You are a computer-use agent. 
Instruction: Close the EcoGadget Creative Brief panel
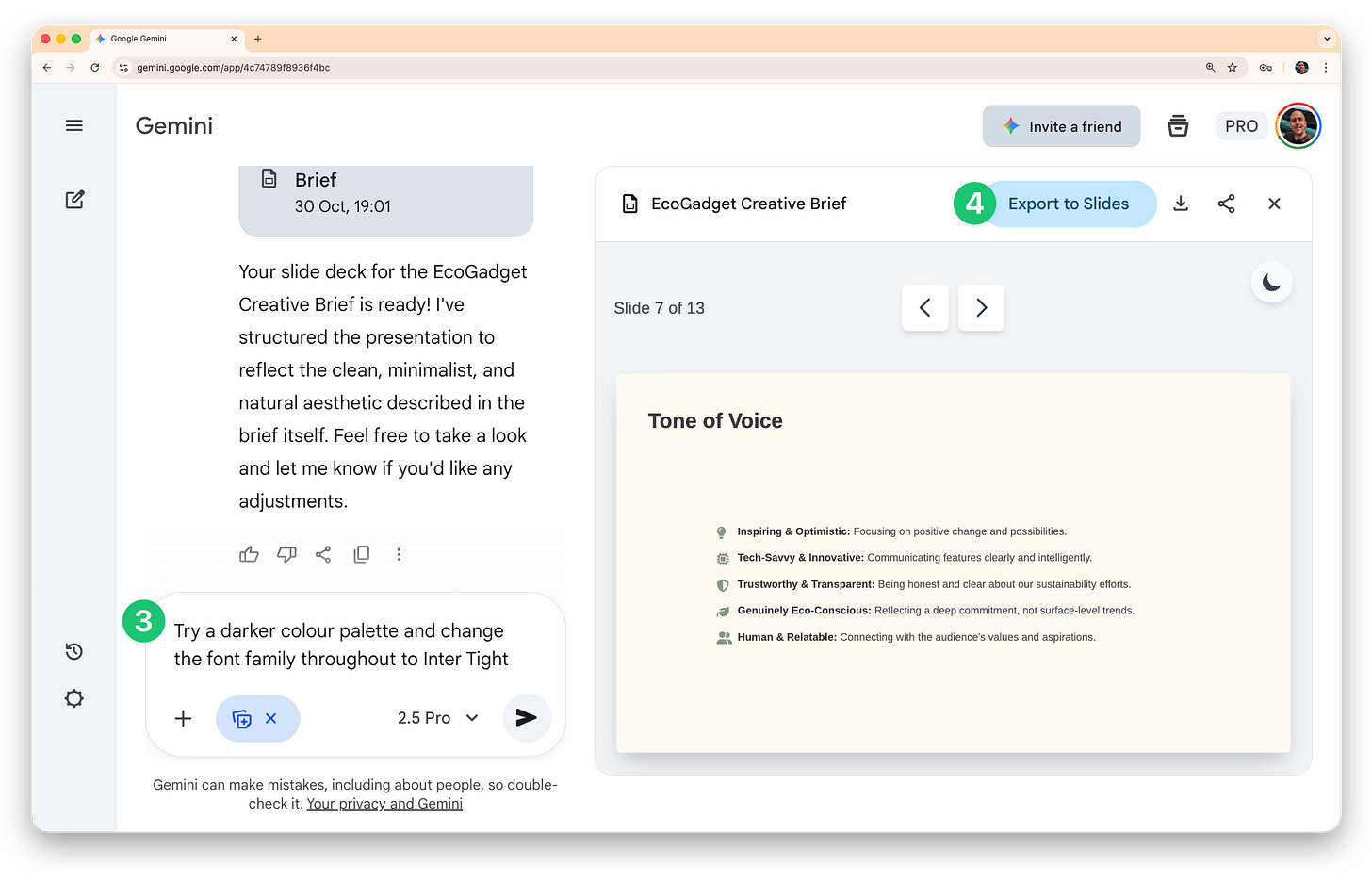(1274, 204)
